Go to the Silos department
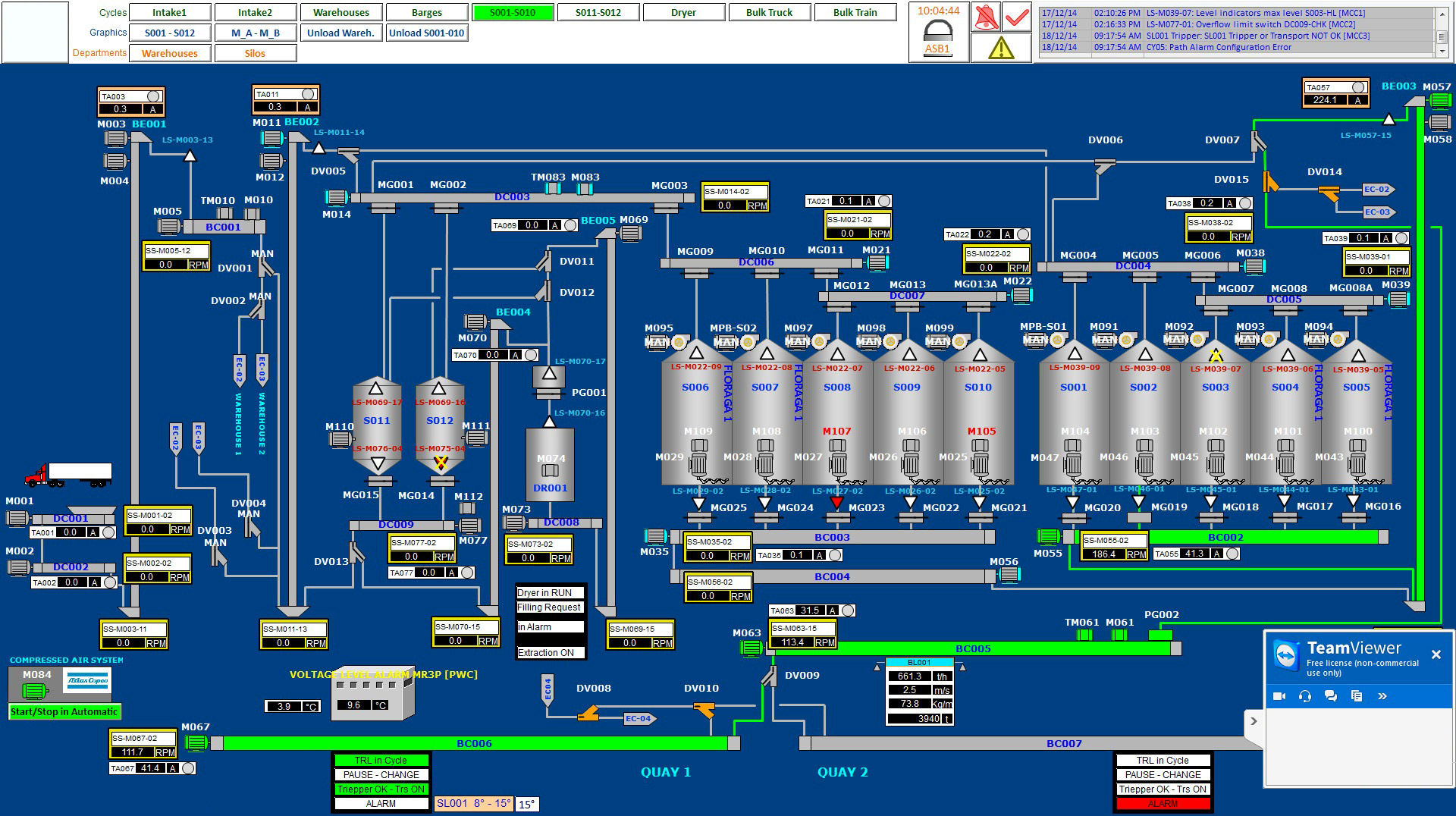 [x=255, y=53]
